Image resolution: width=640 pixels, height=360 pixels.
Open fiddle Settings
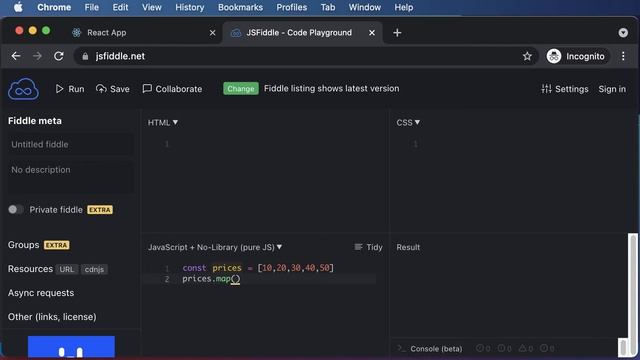[564, 89]
